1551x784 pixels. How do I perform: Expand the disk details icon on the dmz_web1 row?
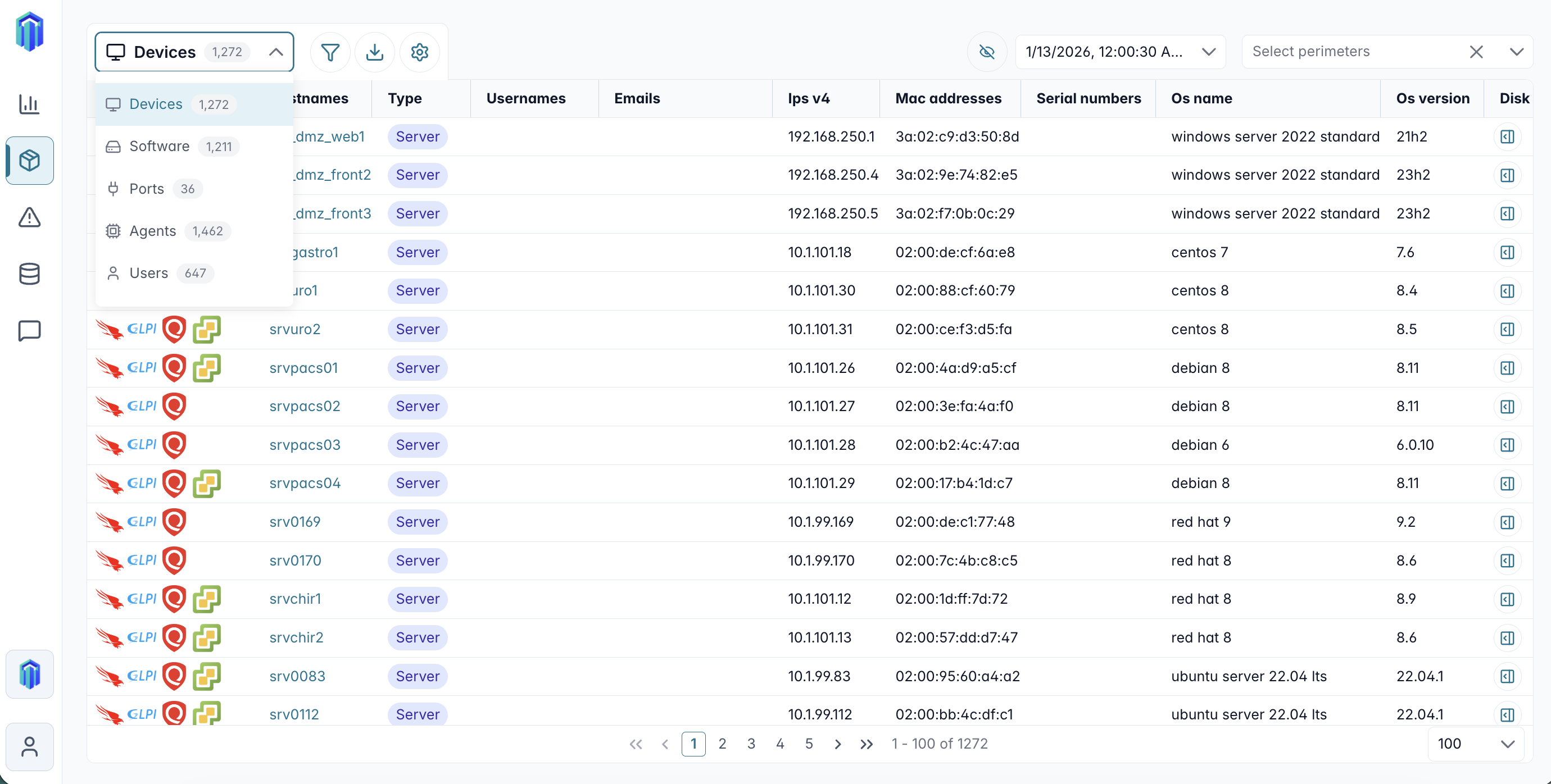coord(1507,136)
